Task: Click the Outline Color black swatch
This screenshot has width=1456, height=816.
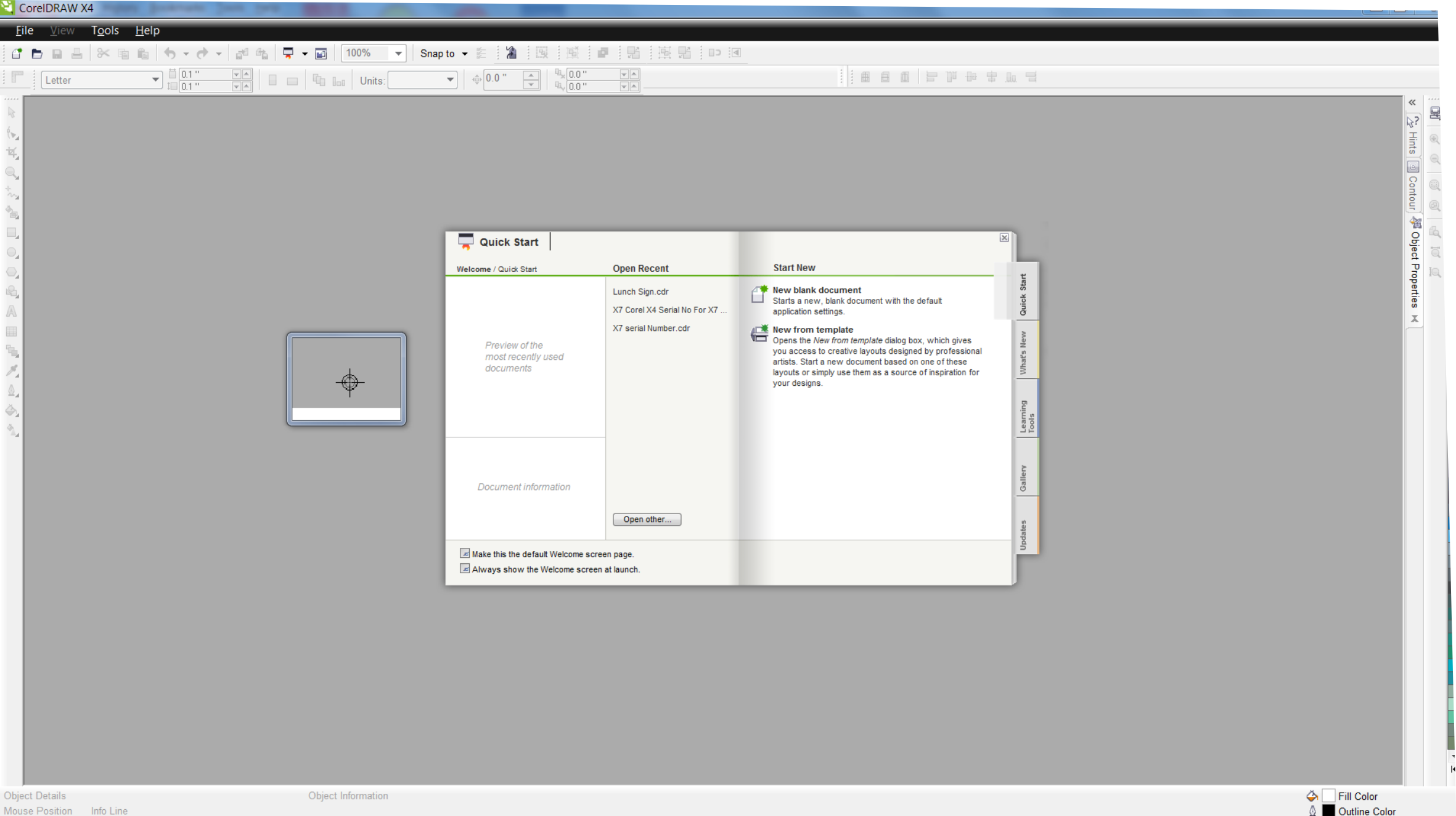Action: tap(1328, 811)
